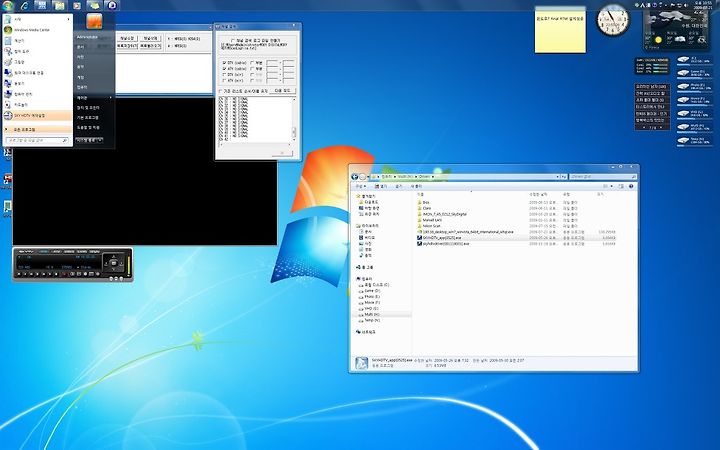Click the CPU meter gadget

click(652, 66)
